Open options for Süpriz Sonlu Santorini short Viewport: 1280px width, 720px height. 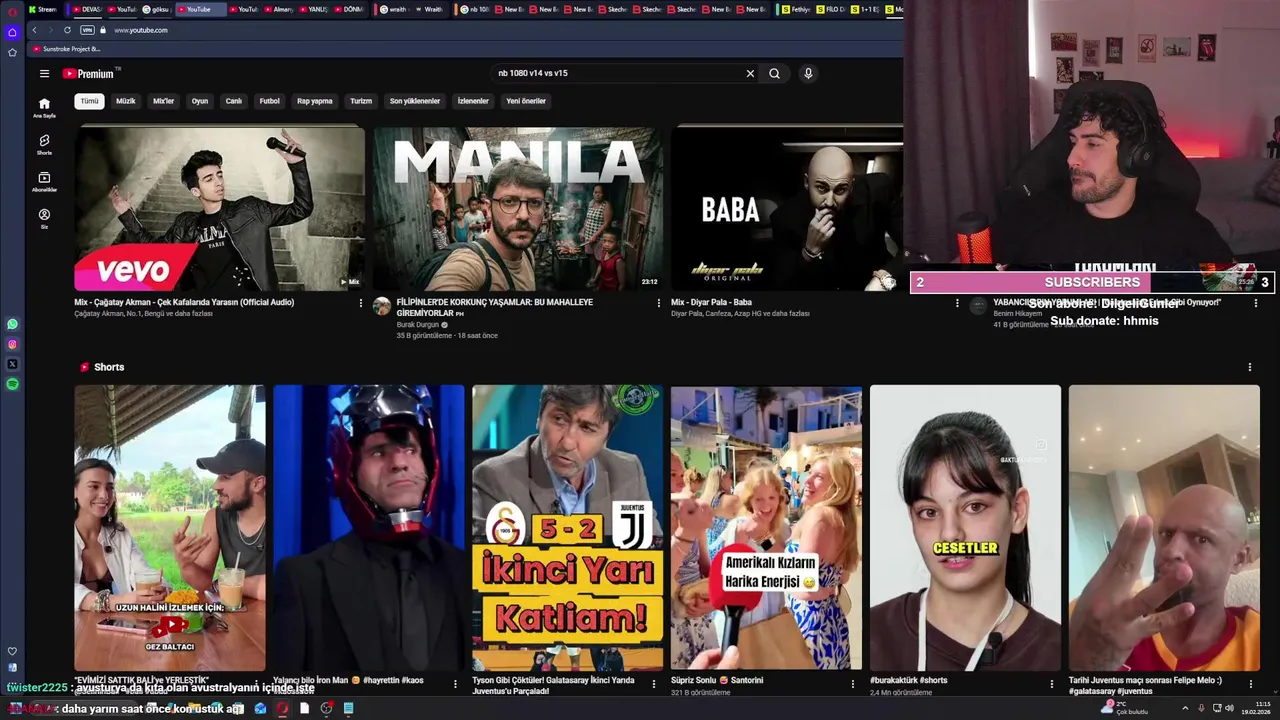[853, 684]
